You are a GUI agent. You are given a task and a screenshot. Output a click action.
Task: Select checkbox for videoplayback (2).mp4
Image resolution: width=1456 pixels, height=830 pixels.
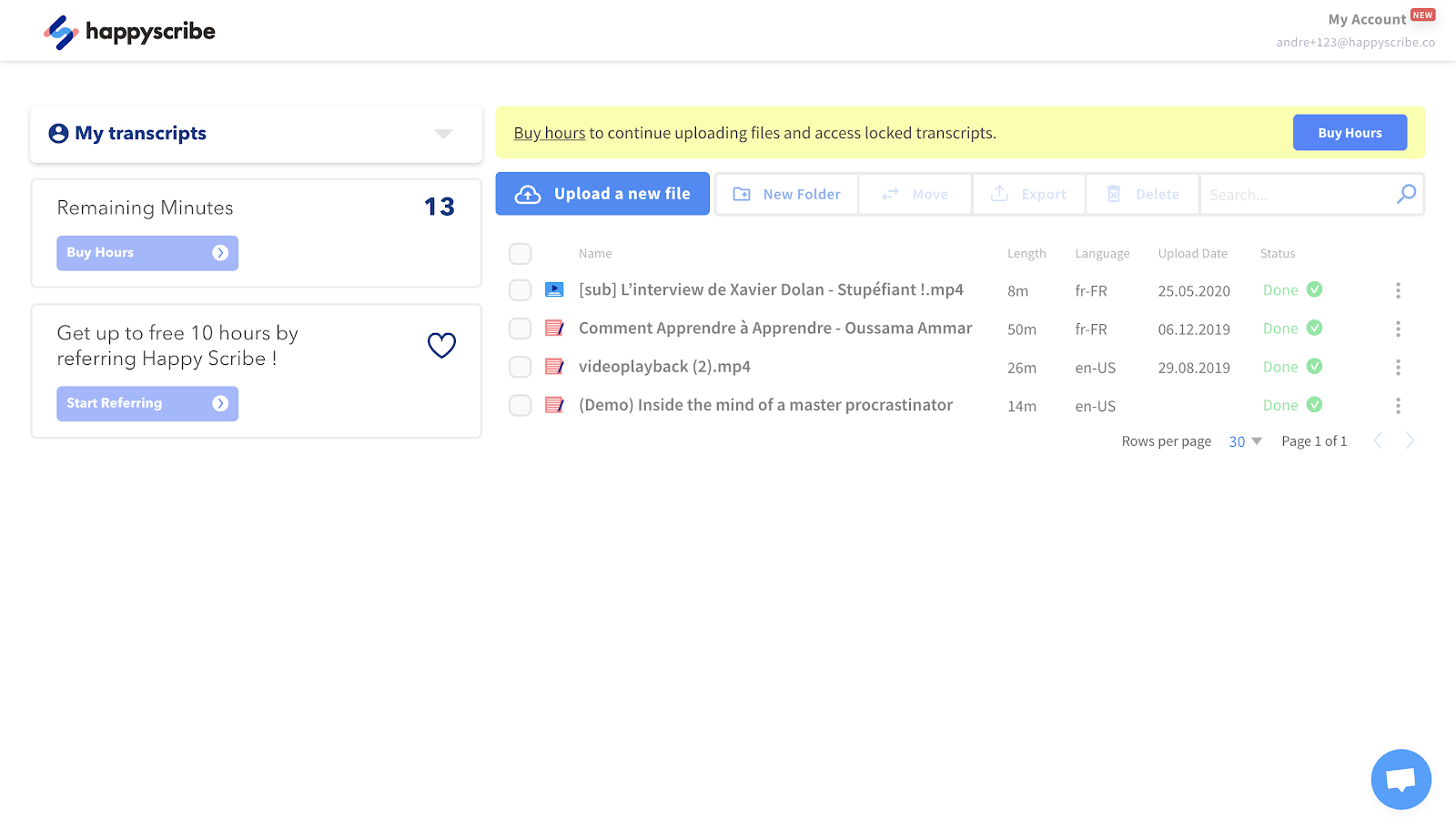[x=521, y=367]
